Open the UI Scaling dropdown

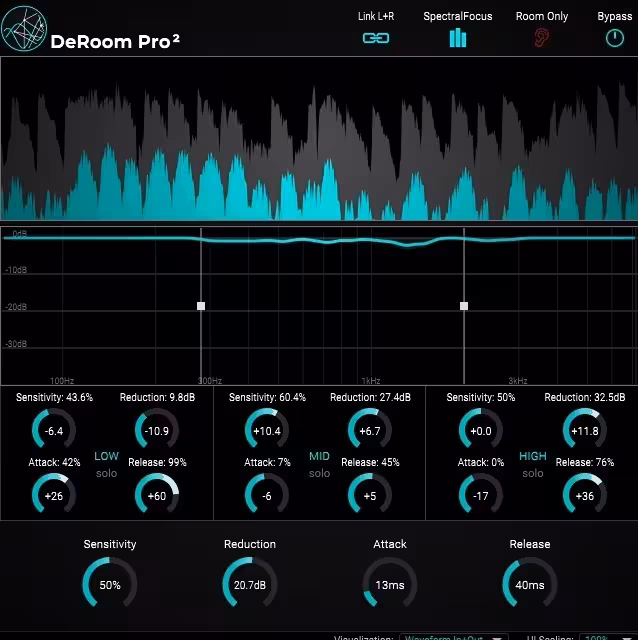(607, 637)
